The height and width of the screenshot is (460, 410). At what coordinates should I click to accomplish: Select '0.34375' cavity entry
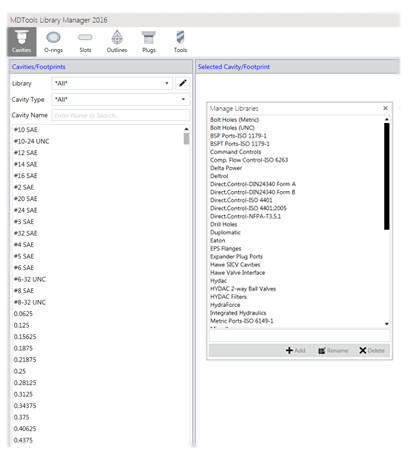pos(25,406)
